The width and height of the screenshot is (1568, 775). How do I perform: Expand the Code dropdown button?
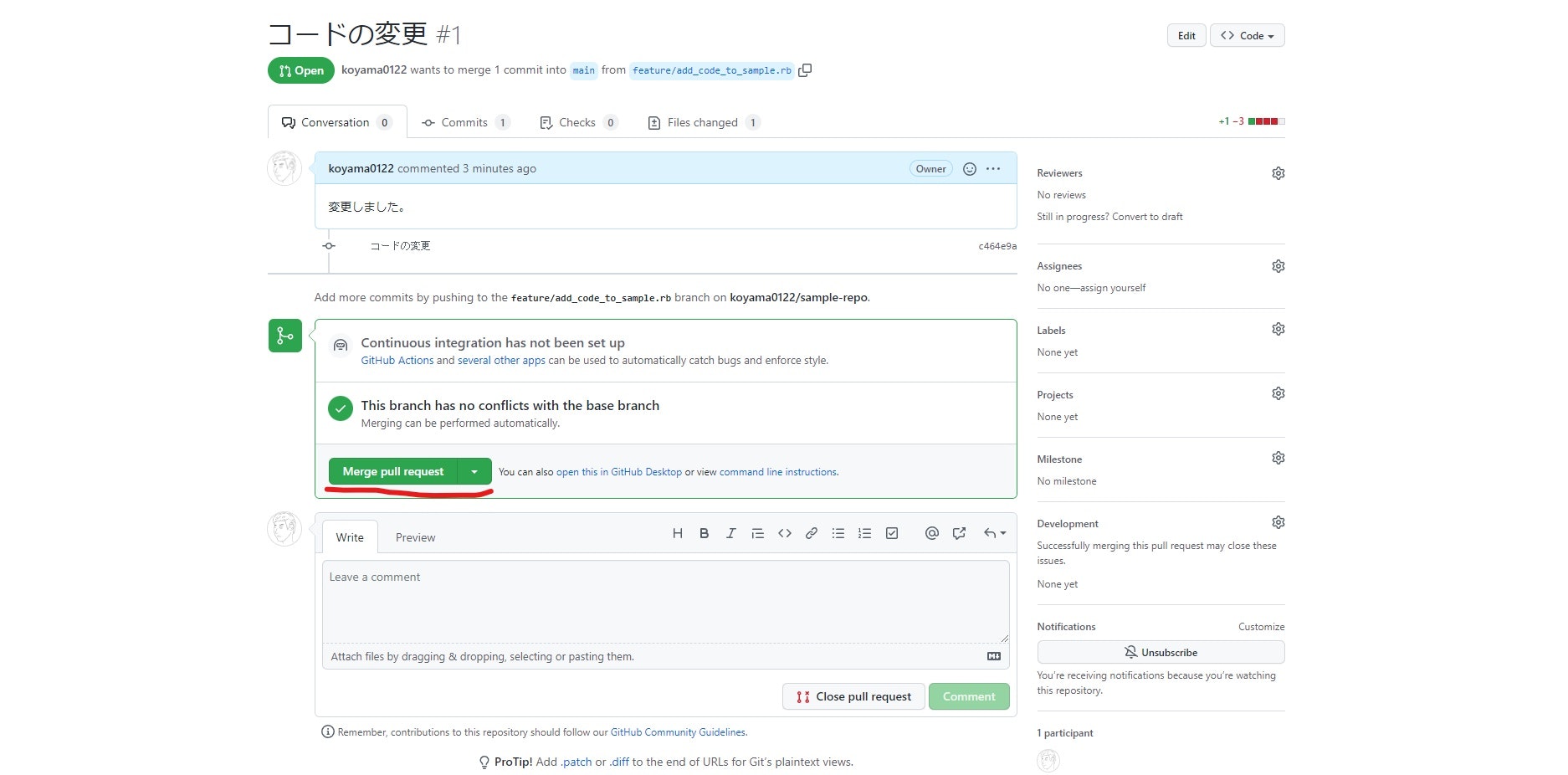pos(1248,35)
